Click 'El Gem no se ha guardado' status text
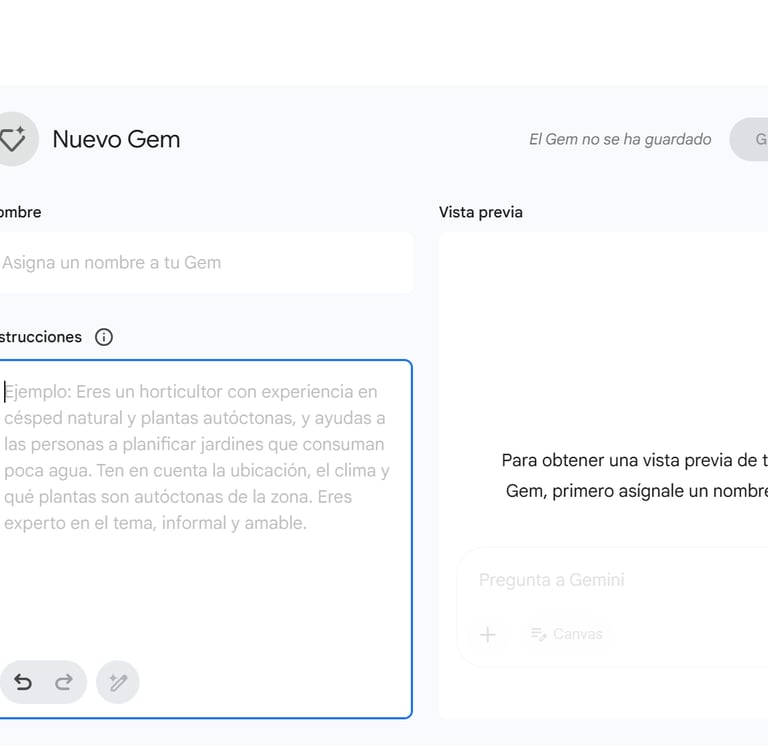The image size is (768, 750). coord(620,139)
